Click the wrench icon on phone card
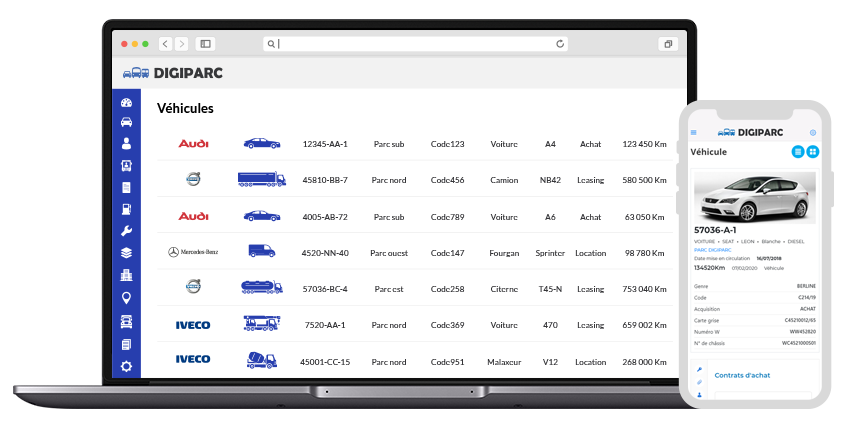The height and width of the screenshot is (424, 848). [x=699, y=370]
